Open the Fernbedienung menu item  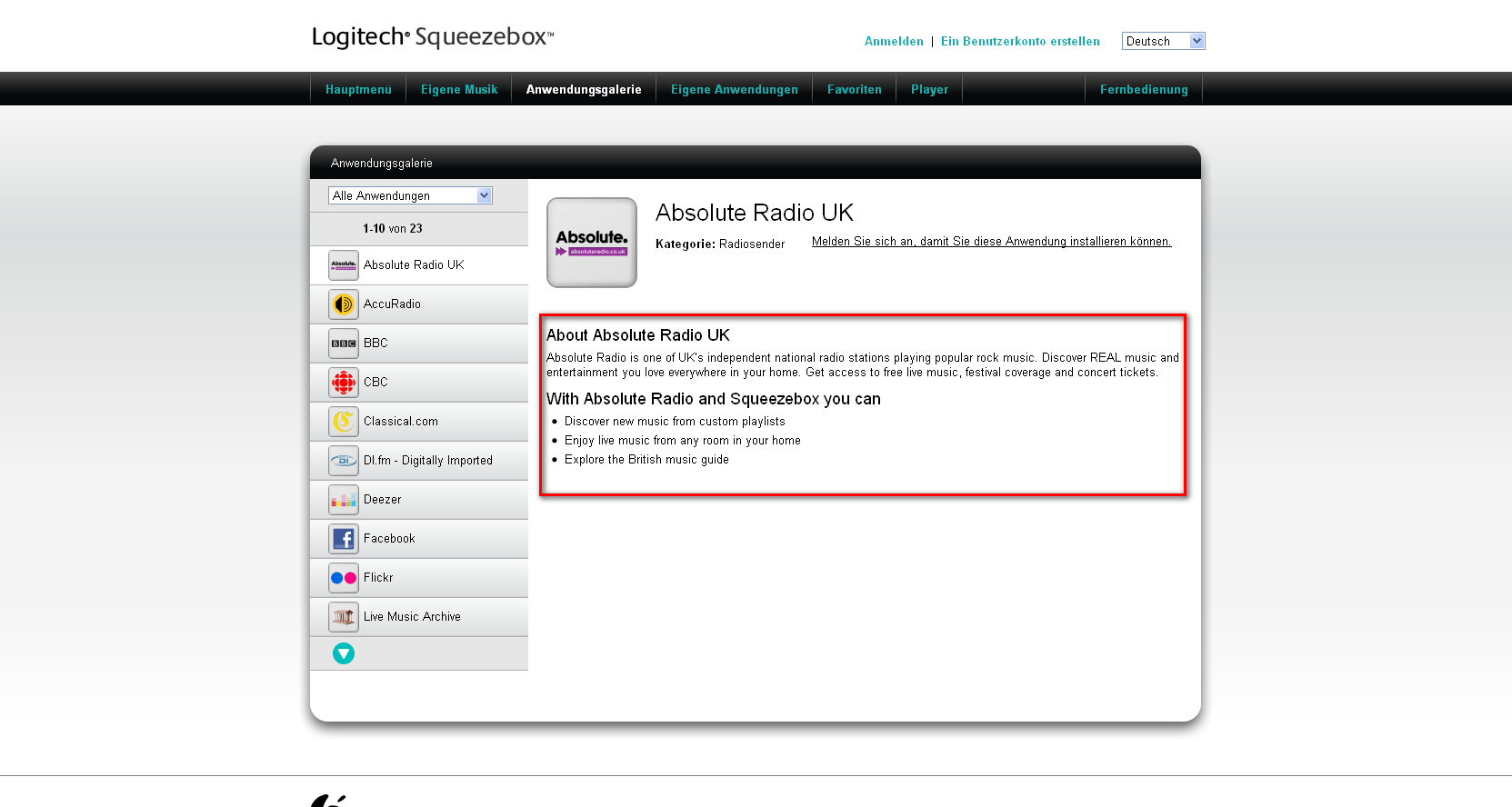(x=1143, y=89)
